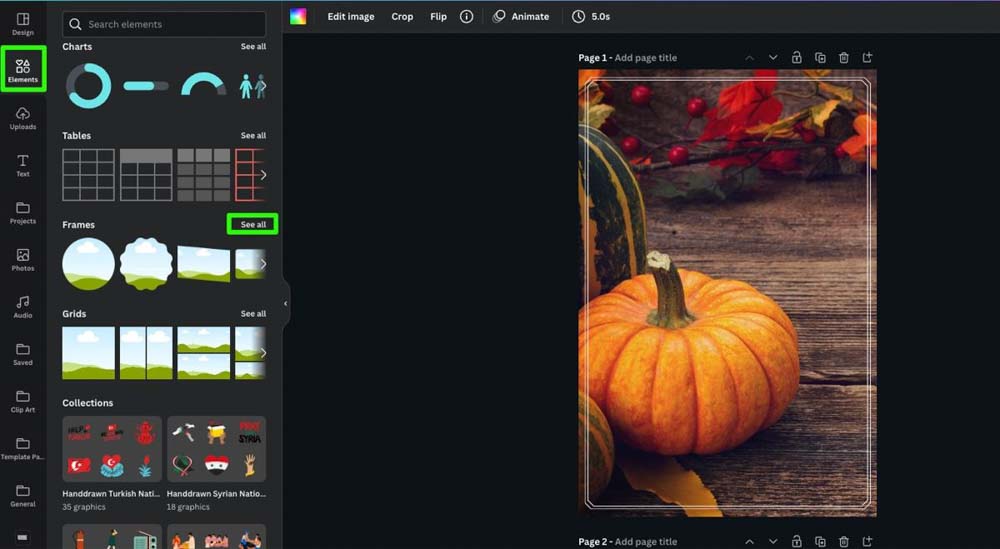Image resolution: width=1000 pixels, height=549 pixels.
Task: Insert the half-dial gauge chart
Action: pyautogui.click(x=203, y=85)
